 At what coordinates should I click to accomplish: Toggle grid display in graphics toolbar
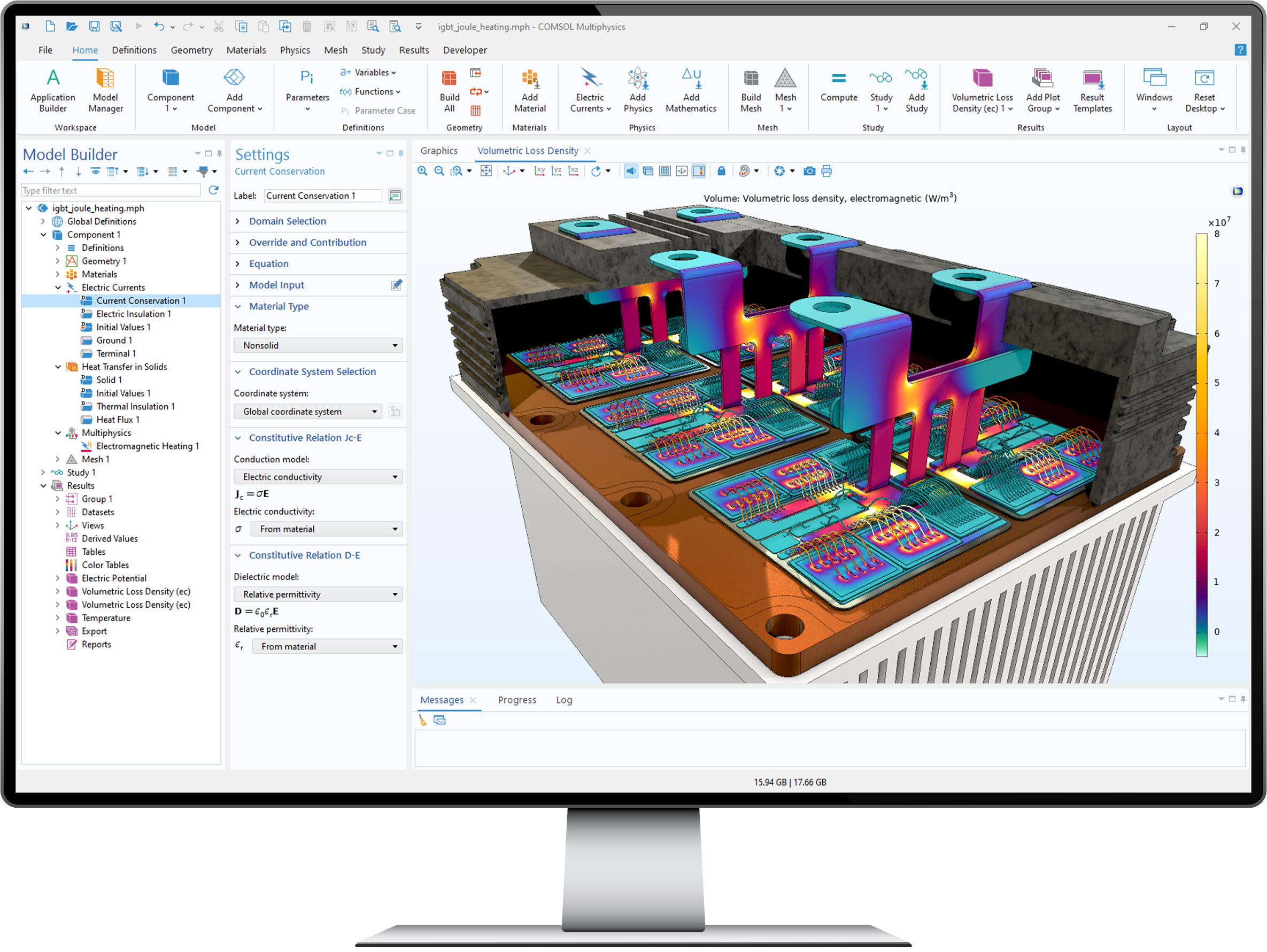click(x=665, y=171)
